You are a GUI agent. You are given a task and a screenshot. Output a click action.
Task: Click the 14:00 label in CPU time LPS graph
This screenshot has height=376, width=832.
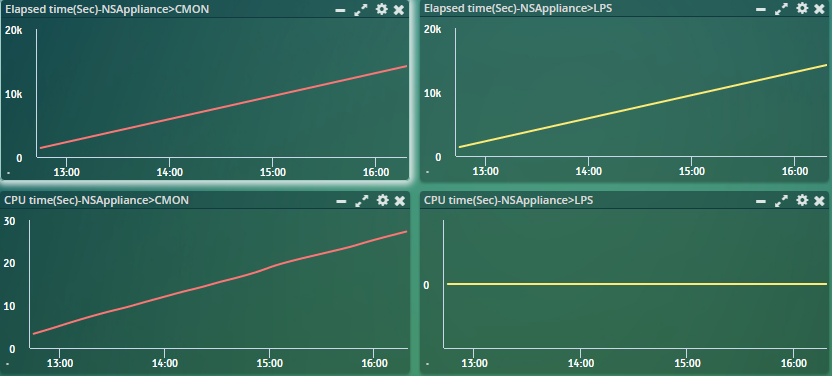(x=582, y=364)
